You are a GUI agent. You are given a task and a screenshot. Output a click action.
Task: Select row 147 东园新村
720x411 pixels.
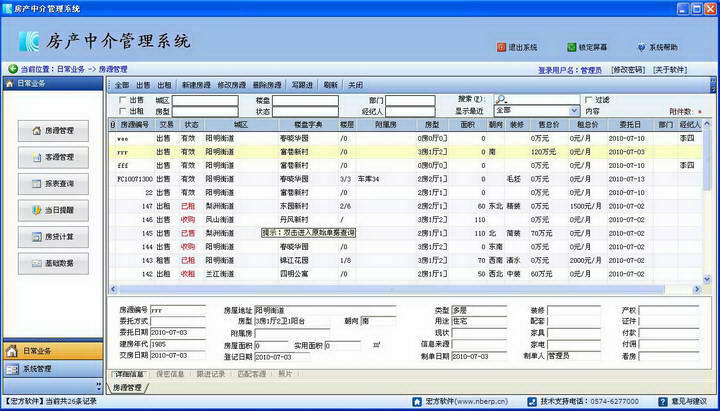click(x=405, y=206)
